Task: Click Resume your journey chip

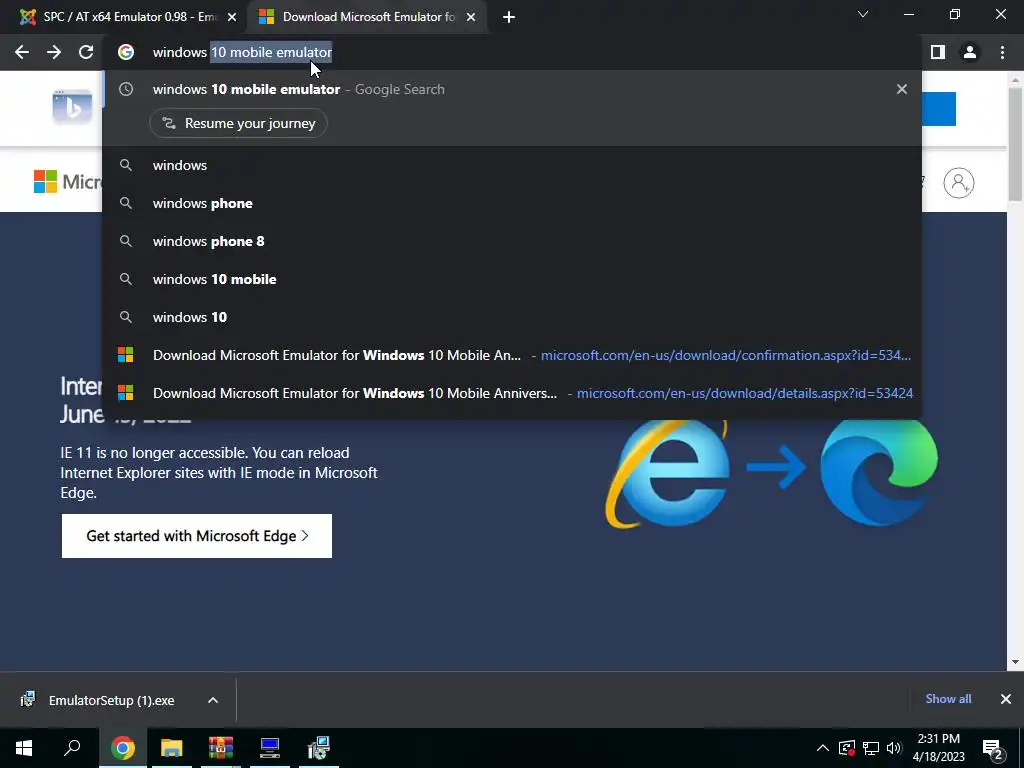Action: click(x=238, y=123)
